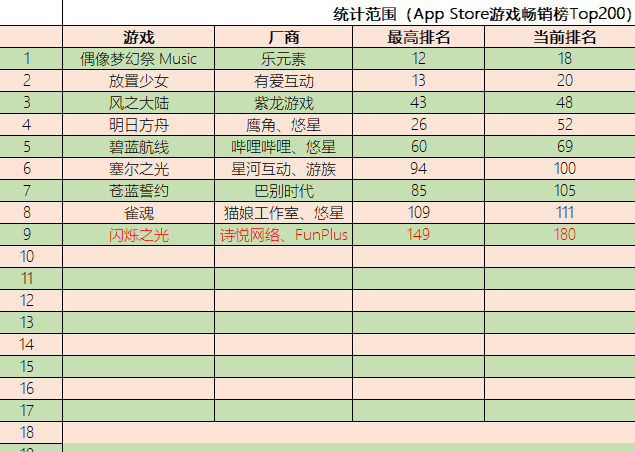635x452 pixels.
Task: Click the red highest-rank value 149
Action: point(418,235)
